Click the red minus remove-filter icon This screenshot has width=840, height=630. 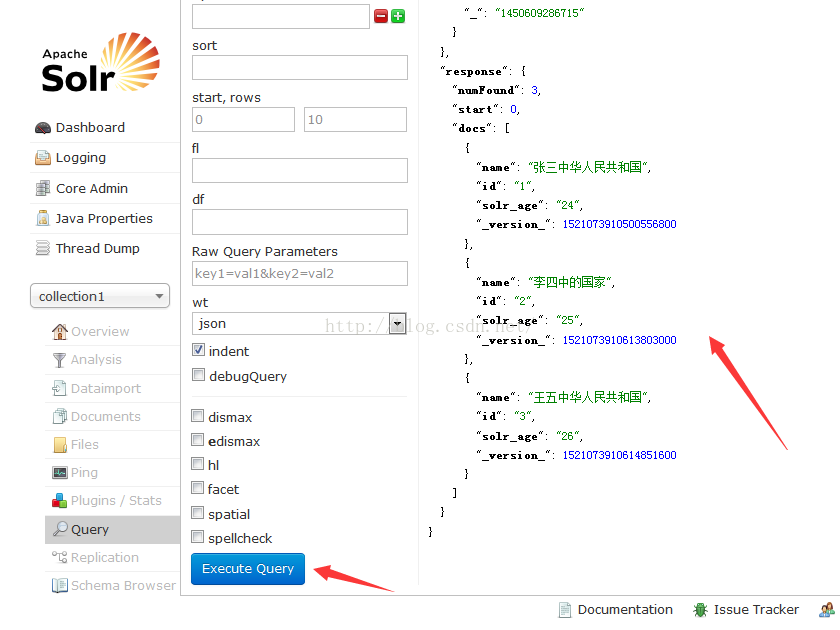381,16
